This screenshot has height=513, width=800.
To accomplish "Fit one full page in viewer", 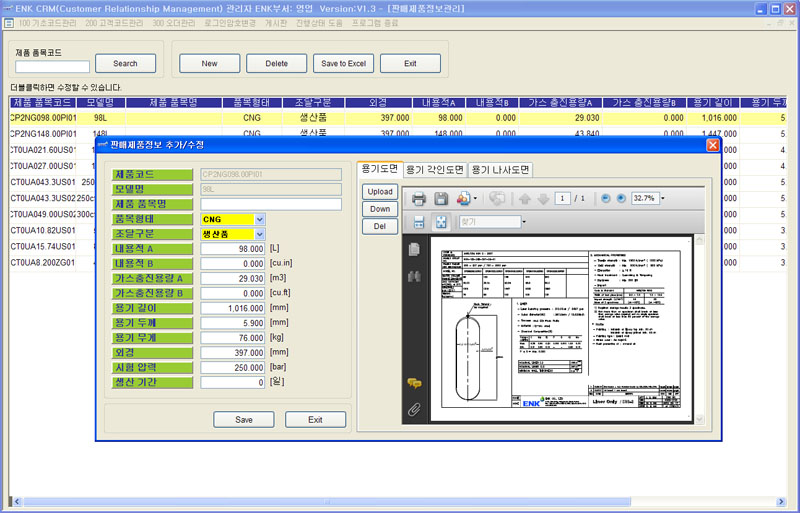I will tap(441, 222).
